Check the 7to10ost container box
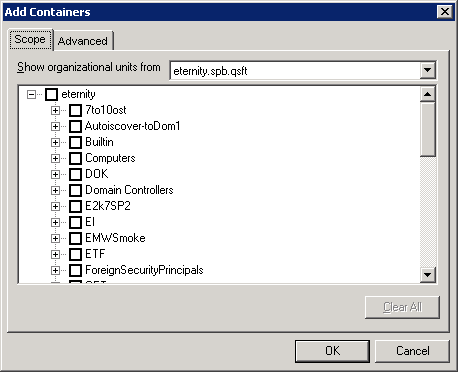458x372 pixels. pyautogui.click(x=75, y=110)
